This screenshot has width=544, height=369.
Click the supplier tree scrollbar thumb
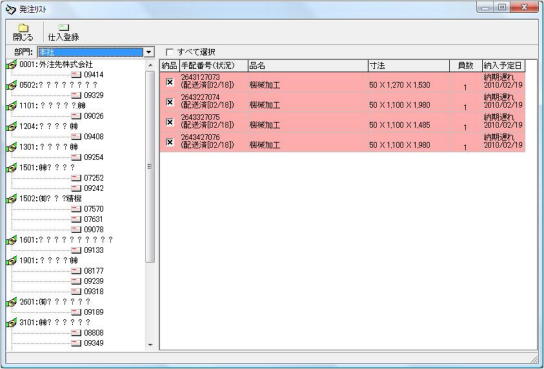(150, 166)
